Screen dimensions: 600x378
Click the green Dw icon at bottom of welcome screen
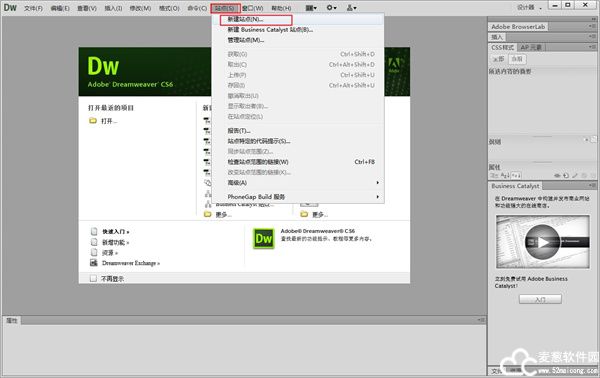(x=264, y=239)
